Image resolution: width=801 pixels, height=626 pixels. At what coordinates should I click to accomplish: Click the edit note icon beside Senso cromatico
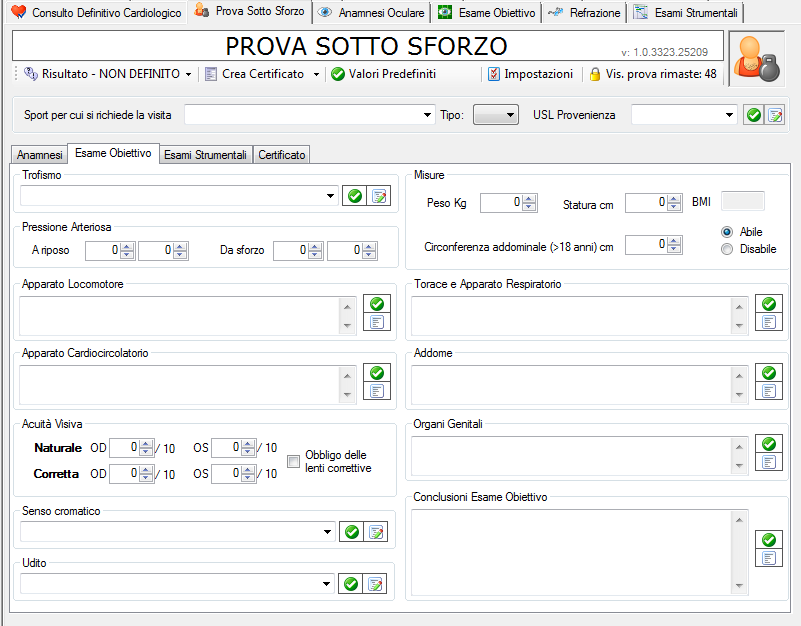click(376, 532)
